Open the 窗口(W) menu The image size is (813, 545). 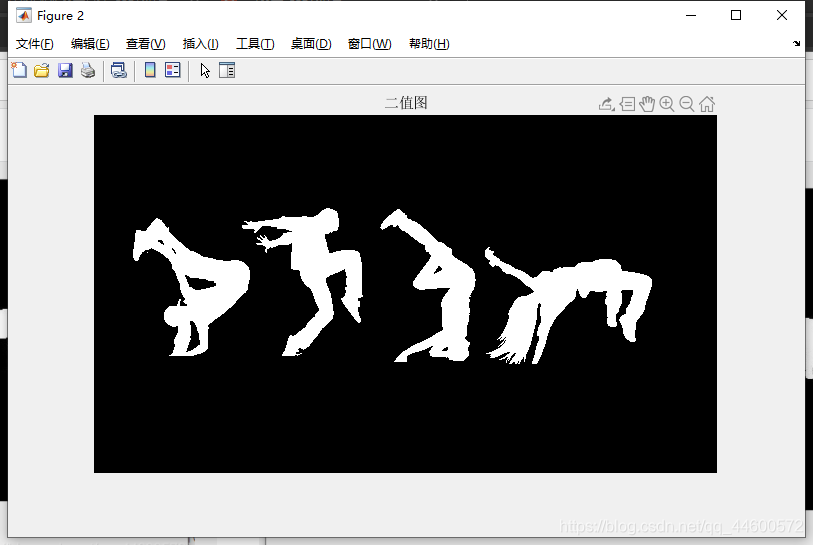pyautogui.click(x=370, y=44)
